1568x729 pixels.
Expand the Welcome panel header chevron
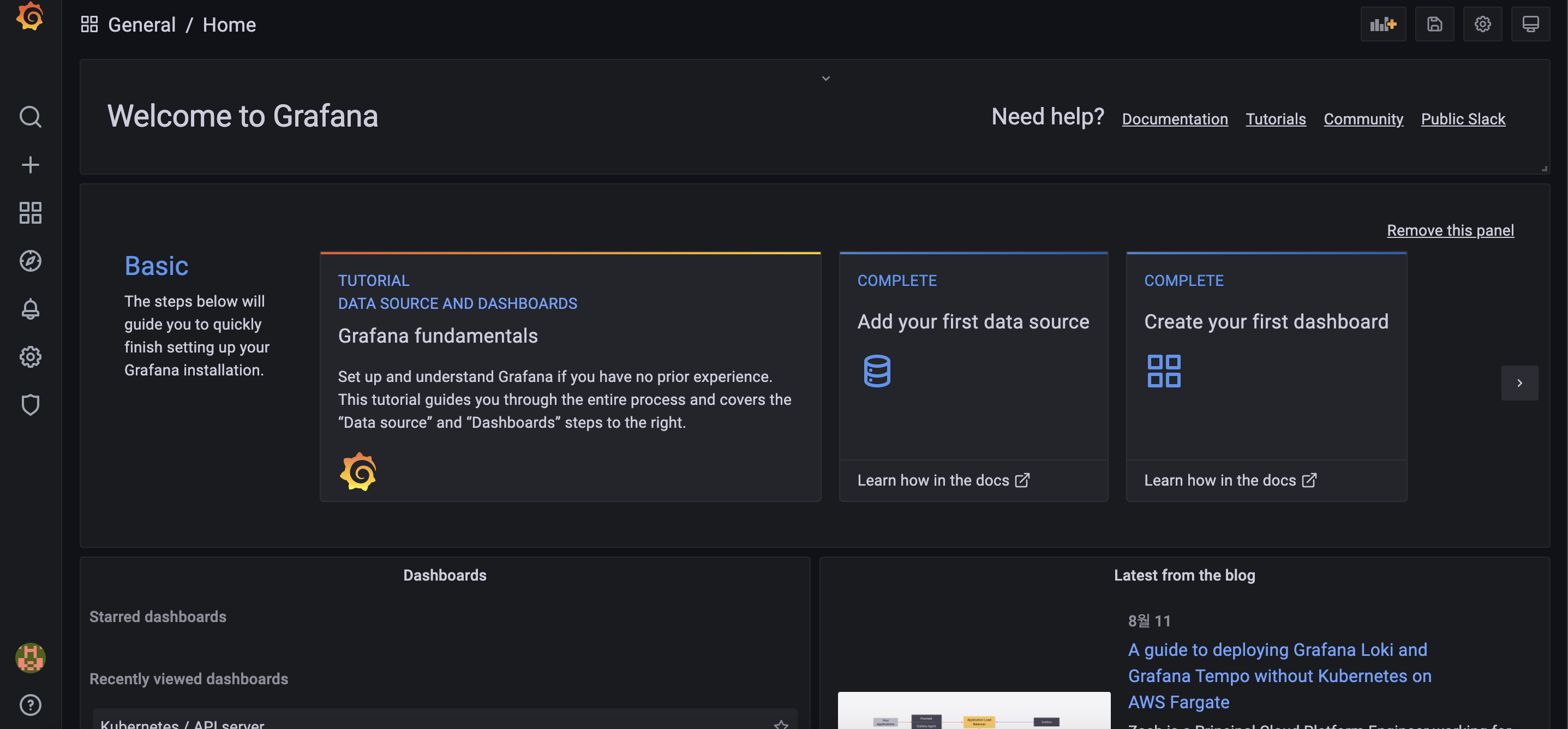pos(825,79)
